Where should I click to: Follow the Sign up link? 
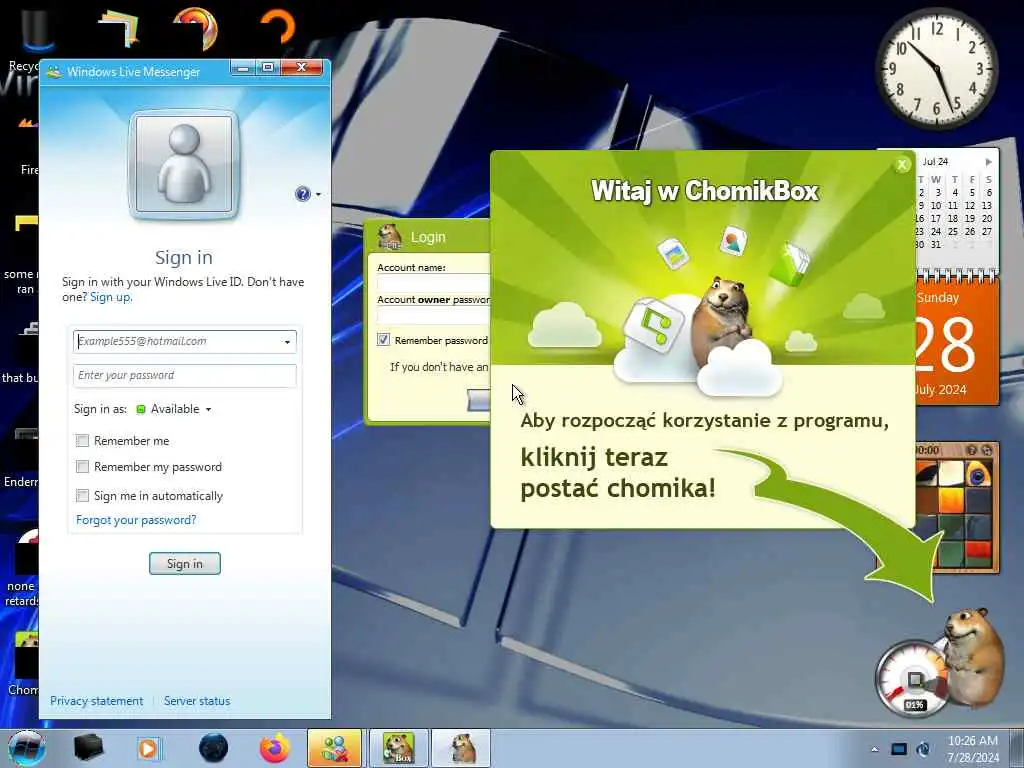(110, 297)
